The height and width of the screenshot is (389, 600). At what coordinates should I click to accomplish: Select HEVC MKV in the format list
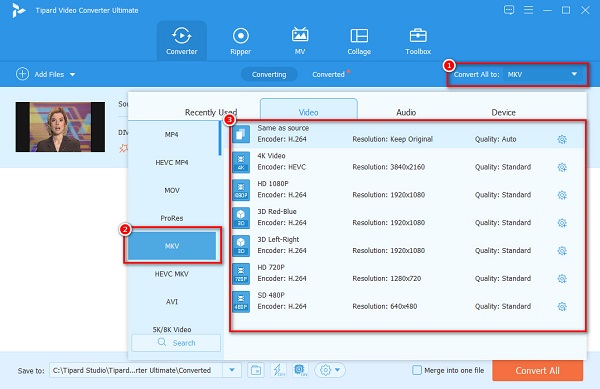[x=171, y=274]
